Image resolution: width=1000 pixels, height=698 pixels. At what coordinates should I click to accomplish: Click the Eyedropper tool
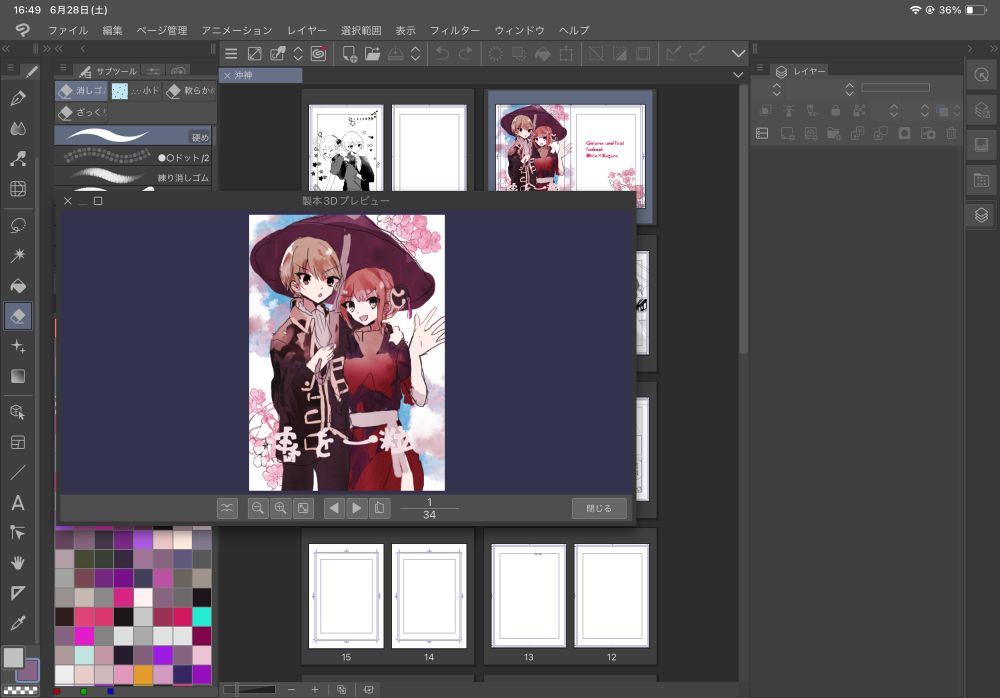coord(18,623)
